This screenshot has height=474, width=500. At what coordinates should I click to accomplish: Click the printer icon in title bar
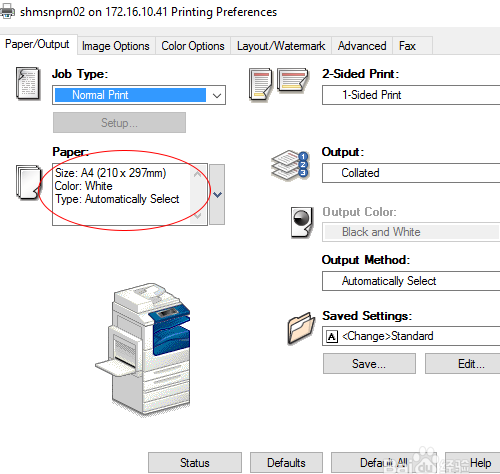click(7, 11)
